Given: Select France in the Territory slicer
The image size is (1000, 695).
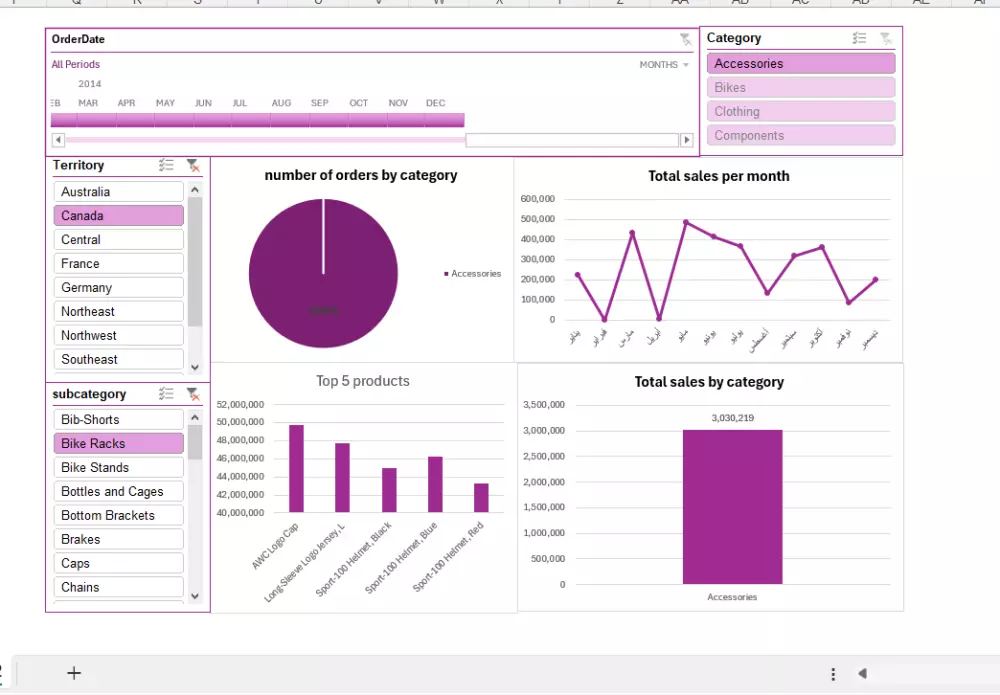Looking at the screenshot, I should pyautogui.click(x=118, y=263).
